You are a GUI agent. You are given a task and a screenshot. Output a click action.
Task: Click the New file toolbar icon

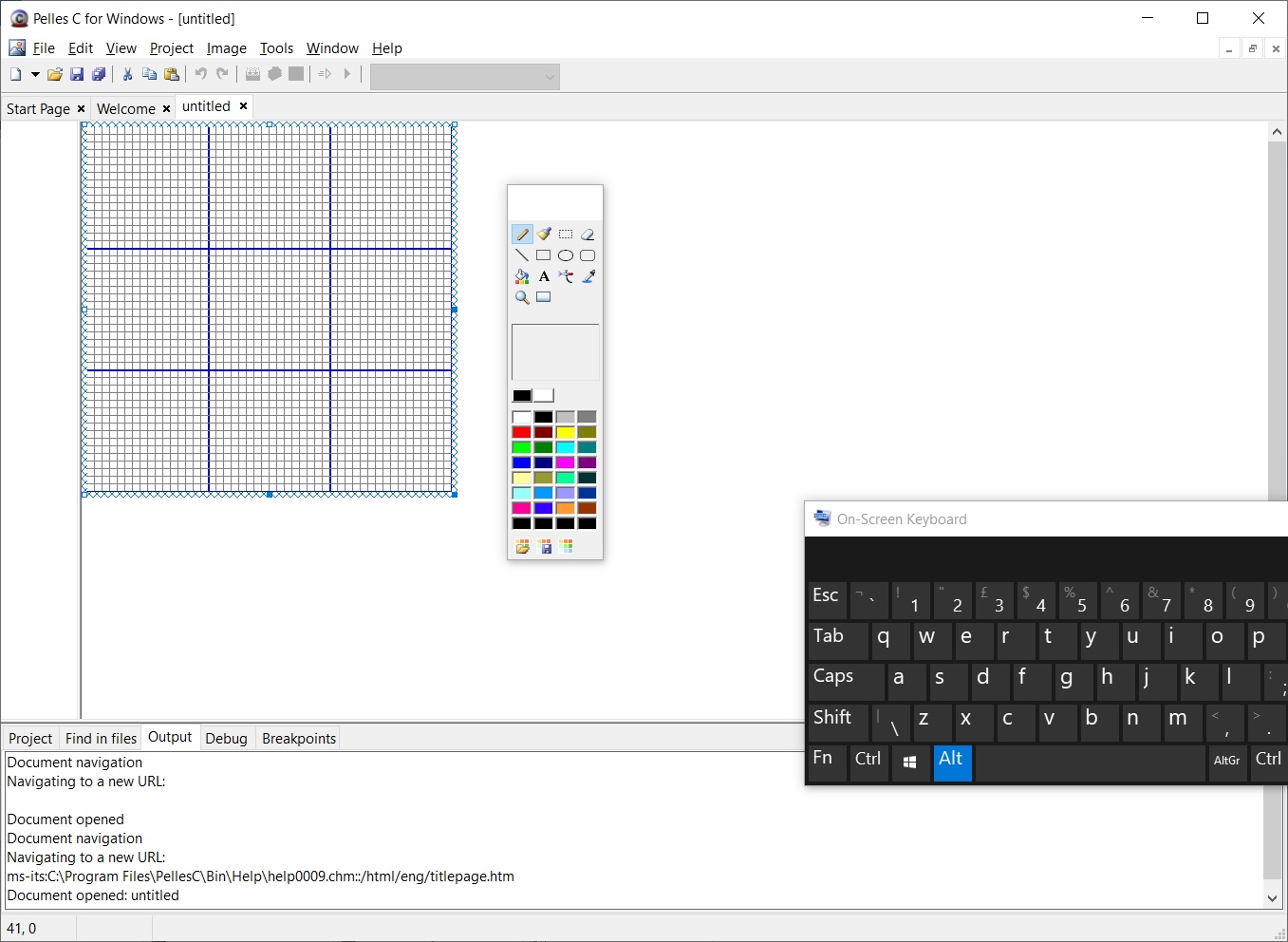pos(16,74)
